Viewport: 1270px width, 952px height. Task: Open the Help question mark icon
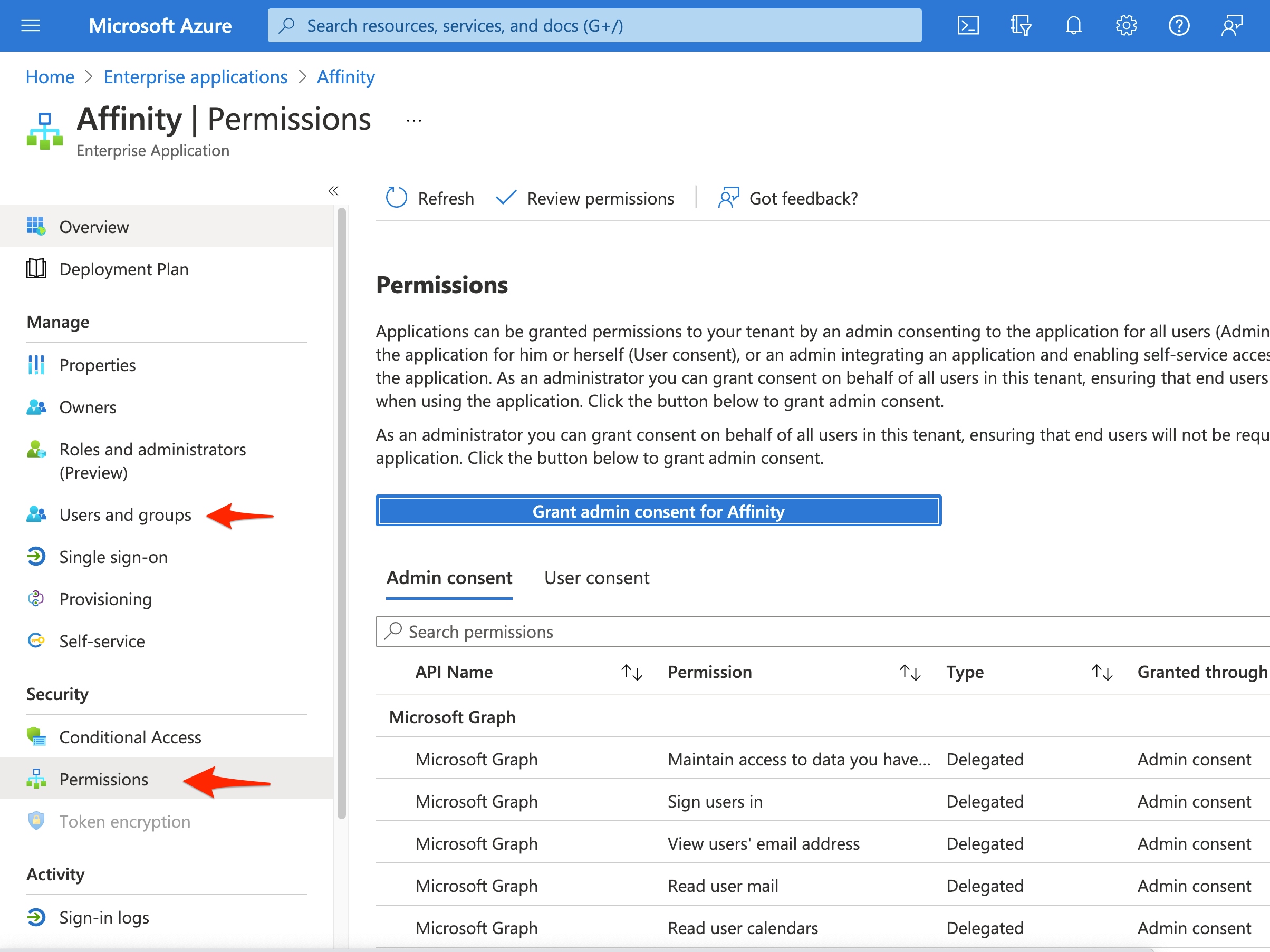(1179, 25)
